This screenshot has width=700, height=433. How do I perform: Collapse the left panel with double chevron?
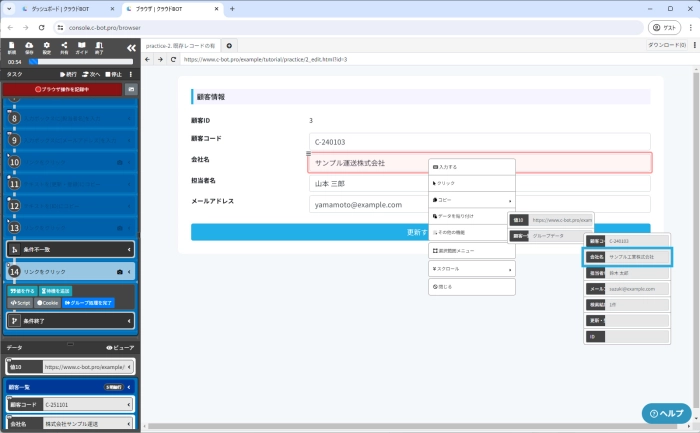[130, 48]
